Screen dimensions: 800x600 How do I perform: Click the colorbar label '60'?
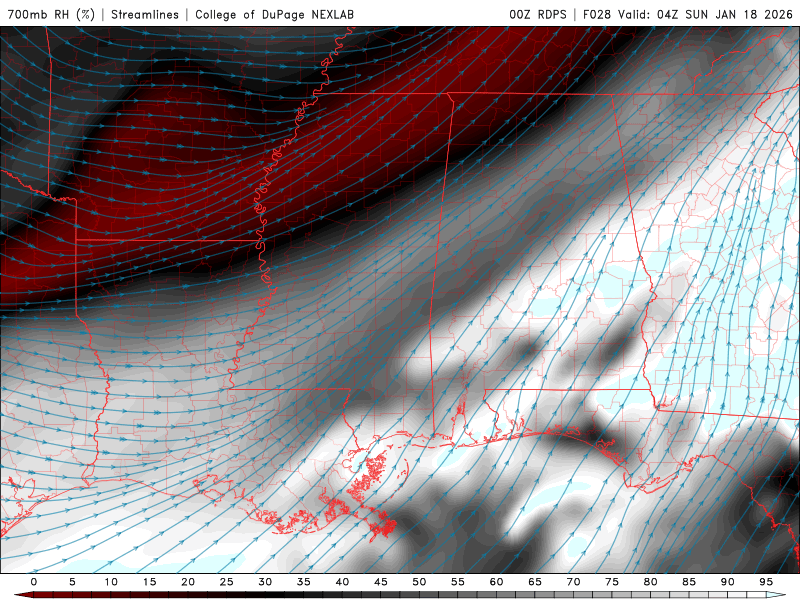496,582
